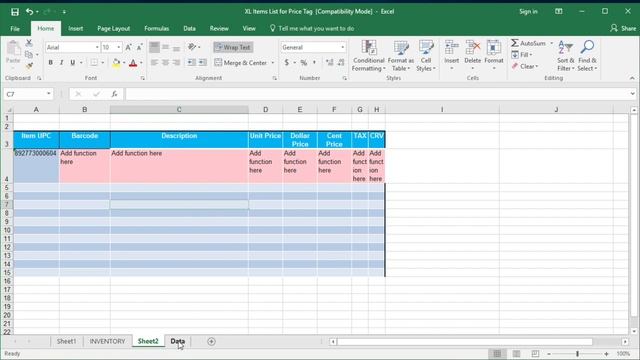Open the number format General dropdown

pos(342,47)
